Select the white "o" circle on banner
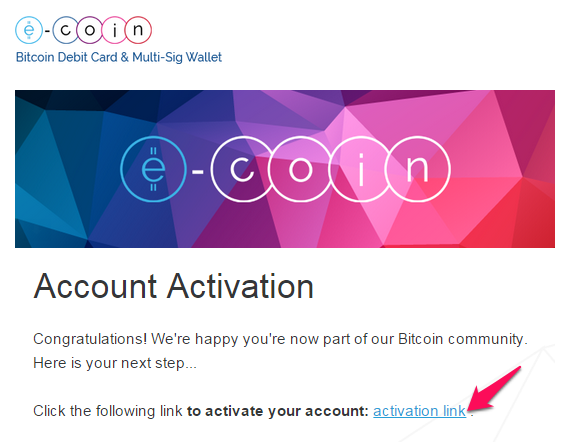The width and height of the screenshot is (569, 442). pyautogui.click(x=301, y=169)
